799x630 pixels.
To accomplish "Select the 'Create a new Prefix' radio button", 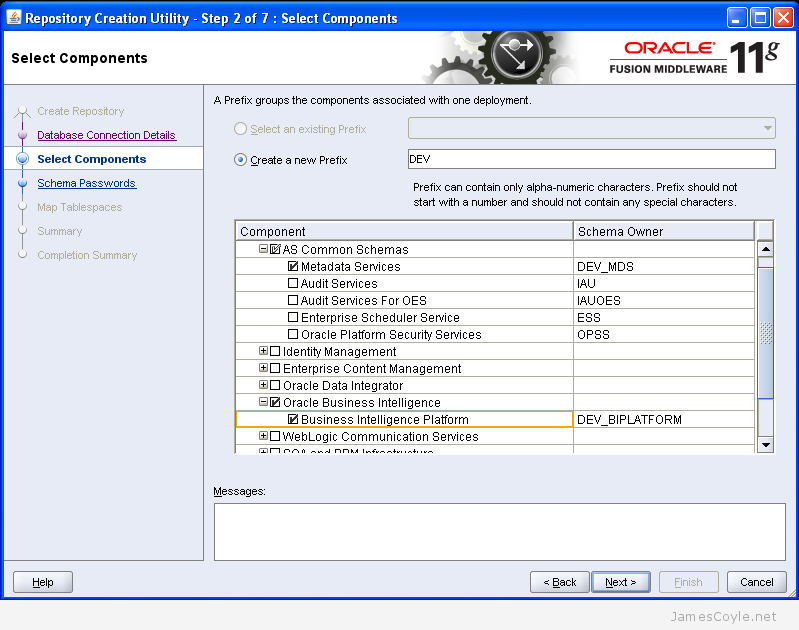I will (x=241, y=160).
